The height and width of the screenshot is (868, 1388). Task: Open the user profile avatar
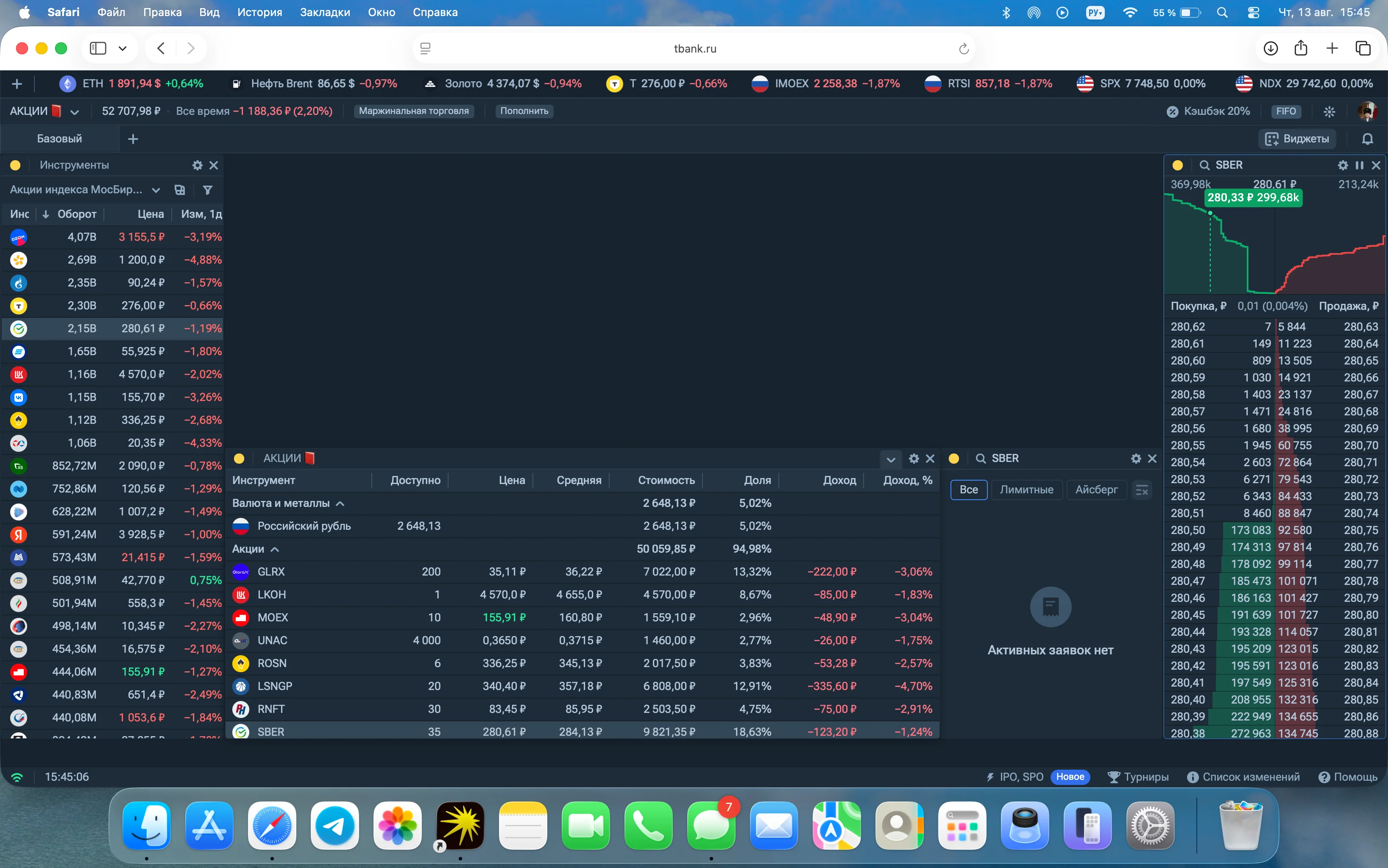(1367, 111)
